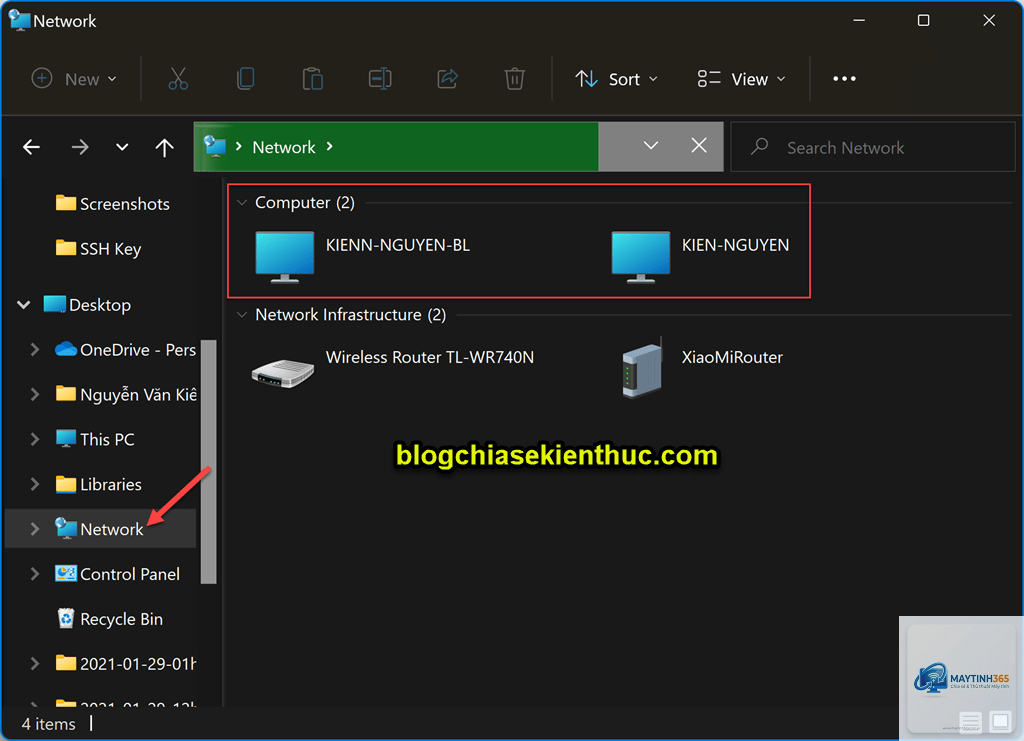Select Nguyễn Văn Kiê user folder

[125, 394]
